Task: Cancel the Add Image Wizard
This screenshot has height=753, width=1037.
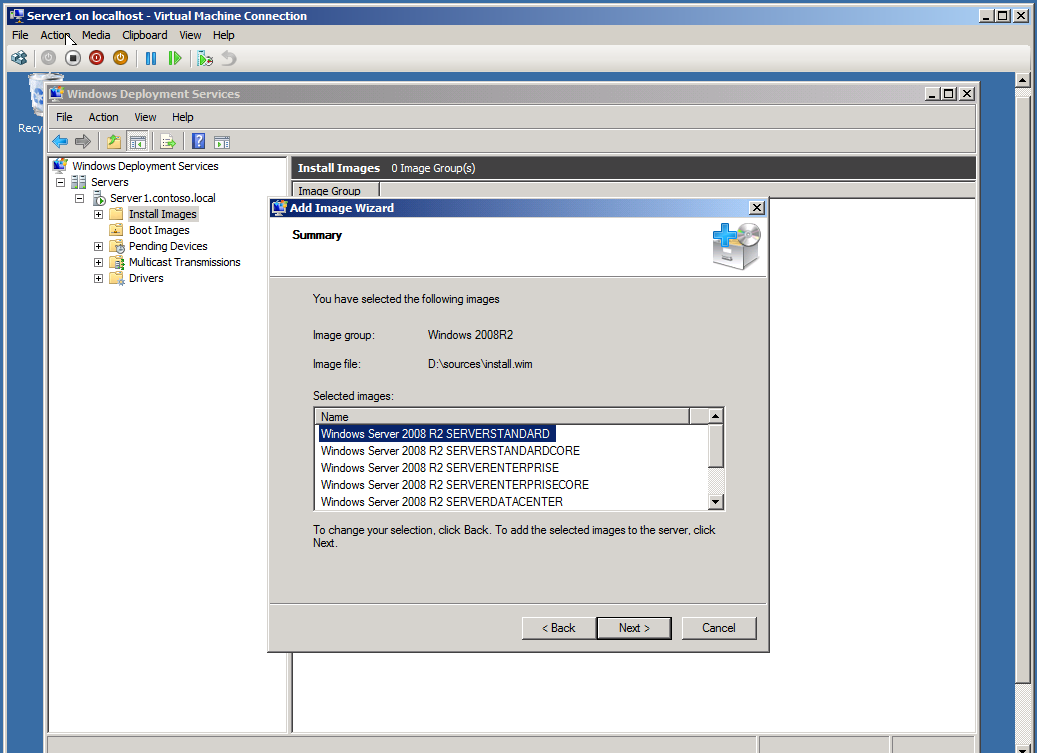Action: tap(719, 628)
